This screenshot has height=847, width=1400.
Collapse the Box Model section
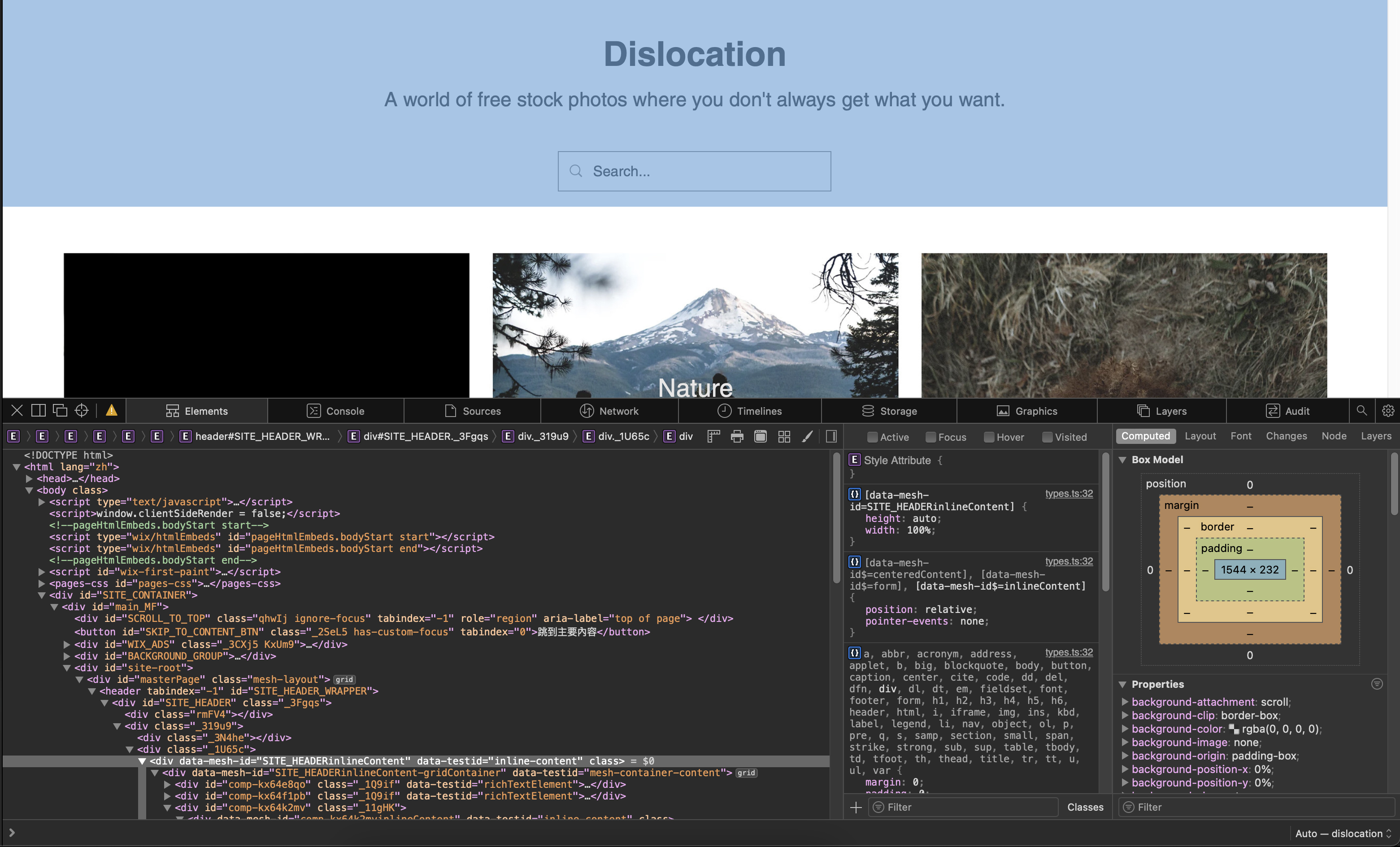1123,460
